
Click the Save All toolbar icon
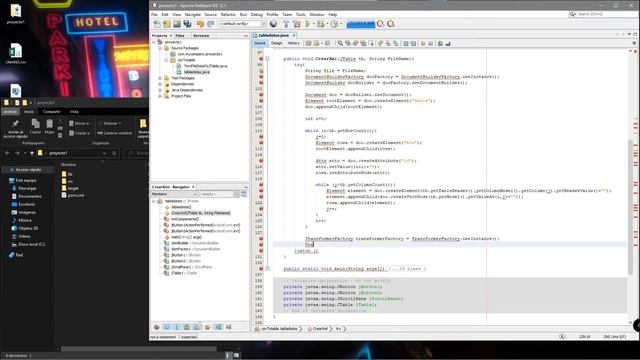pyautogui.click(x=187, y=24)
